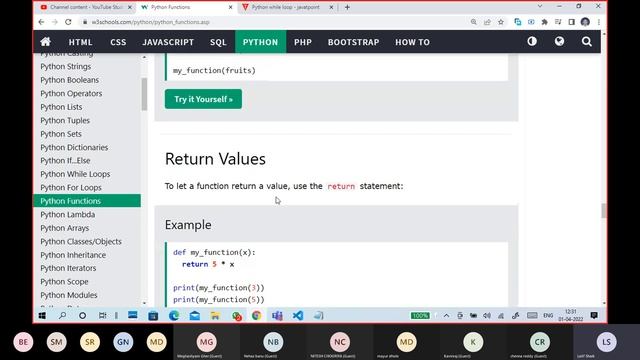Viewport: 640px width, 360px height.
Task: Open Python Iterators in the sidebar
Action: click(x=68, y=268)
